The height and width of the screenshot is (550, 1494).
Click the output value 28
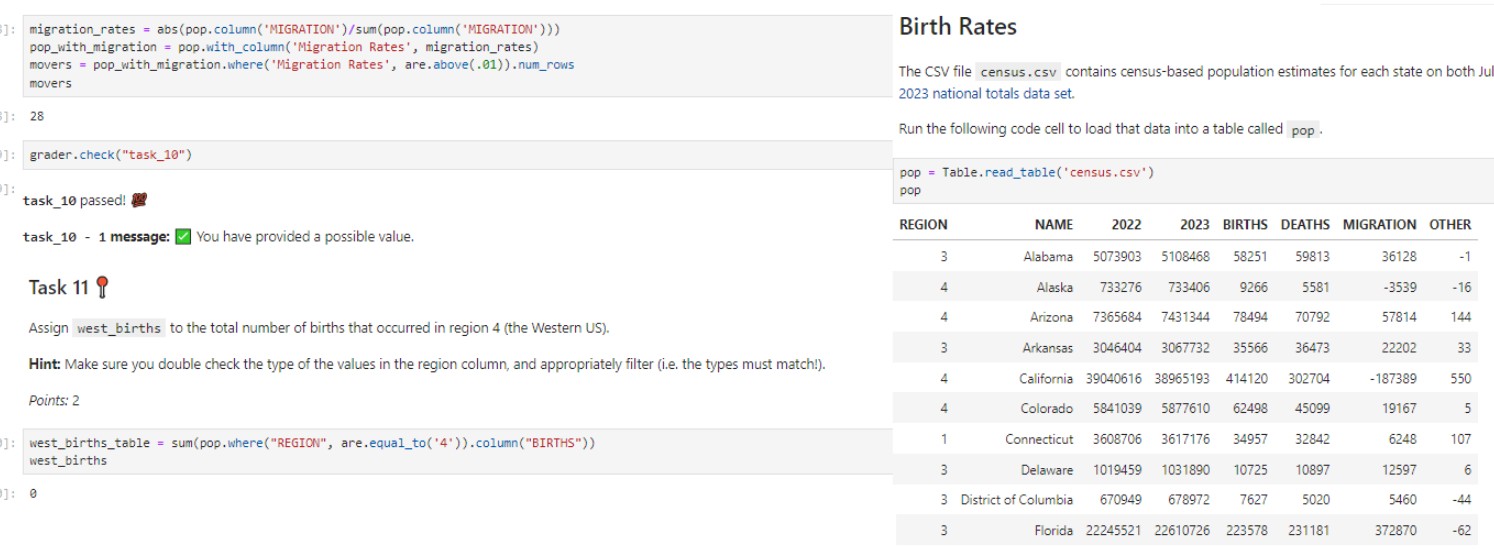click(37, 117)
